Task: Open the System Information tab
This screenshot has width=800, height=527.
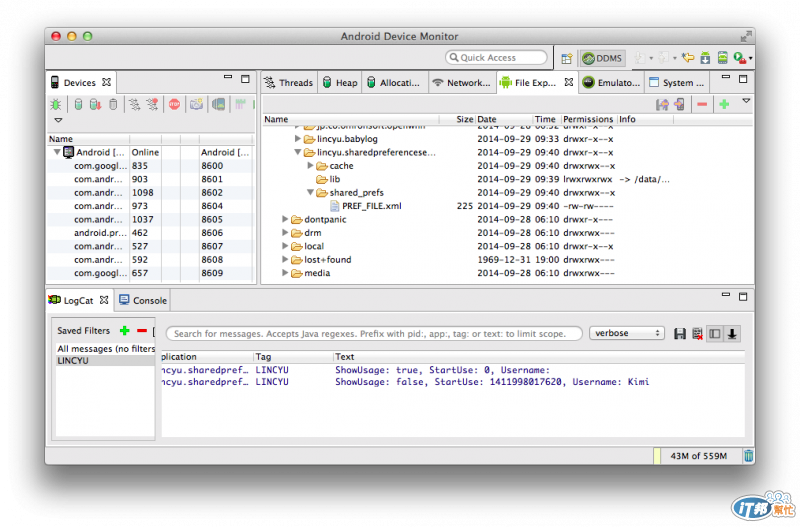Action: pos(677,83)
